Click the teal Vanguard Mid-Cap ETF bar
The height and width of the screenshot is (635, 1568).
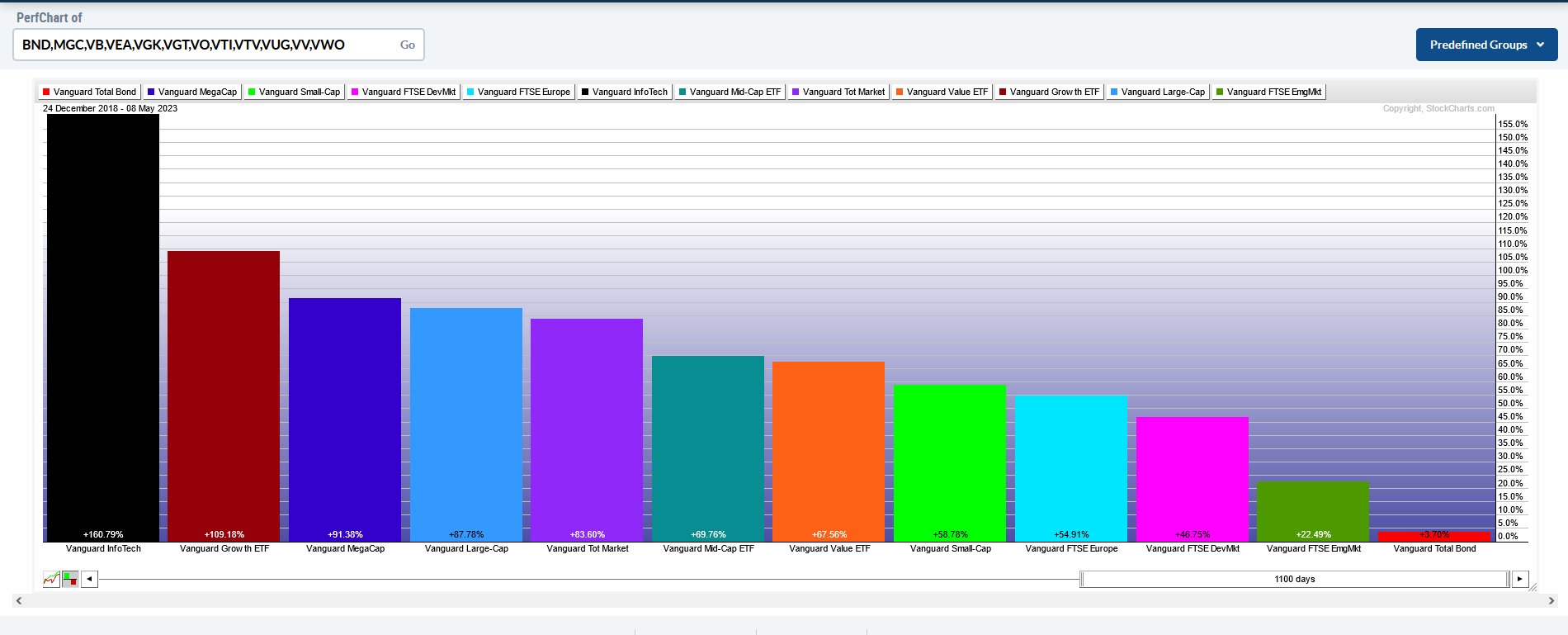pos(708,448)
